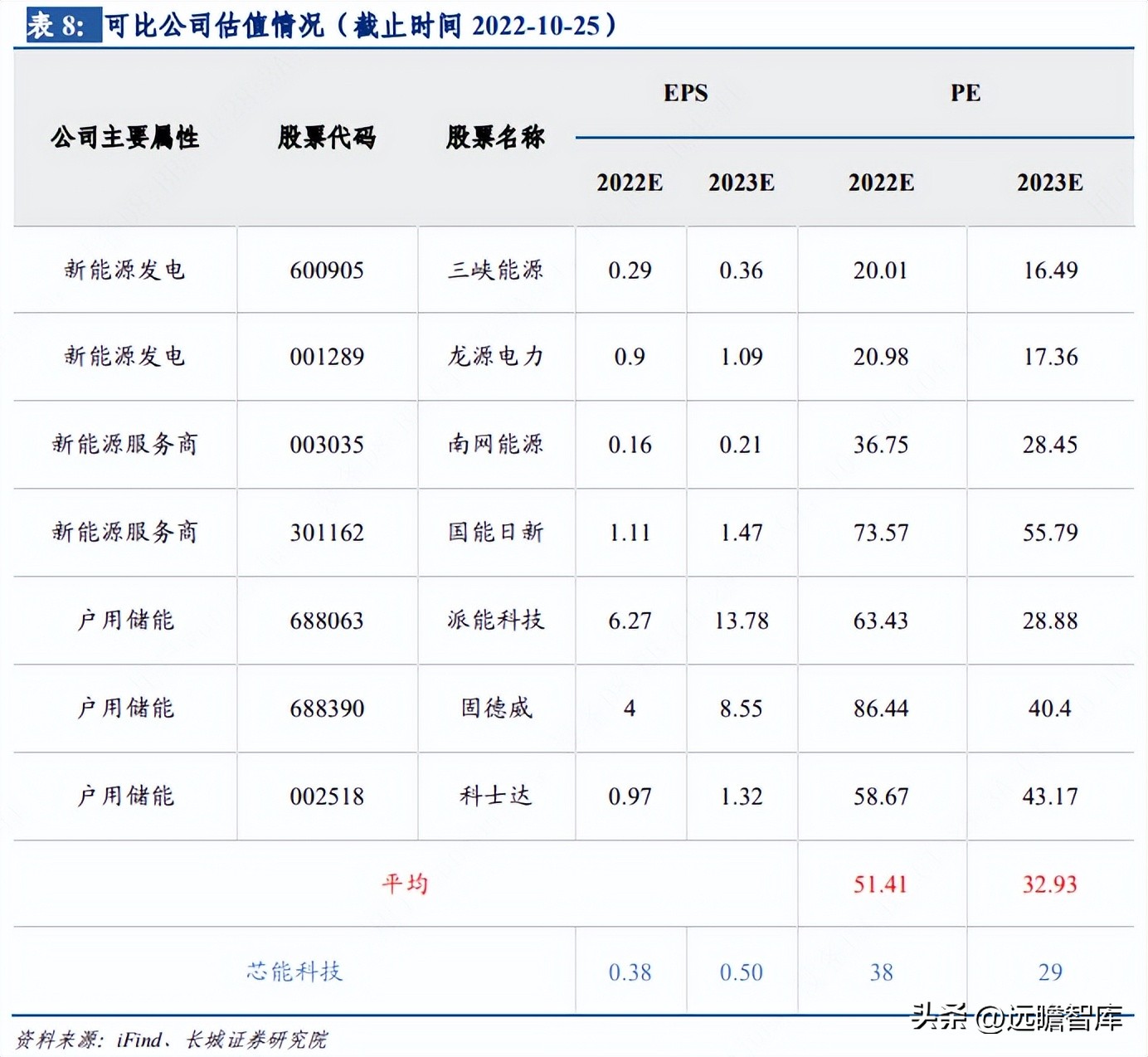1148x1057 pixels.
Task: Click 派能科技 2022E PE value 63.43
Action: click(x=881, y=621)
